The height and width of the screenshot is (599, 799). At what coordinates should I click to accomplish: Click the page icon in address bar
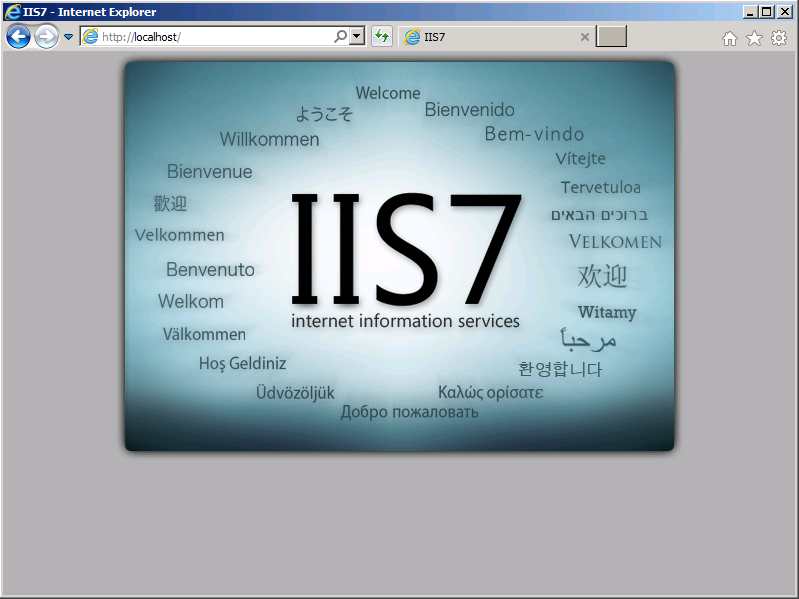tap(90, 36)
